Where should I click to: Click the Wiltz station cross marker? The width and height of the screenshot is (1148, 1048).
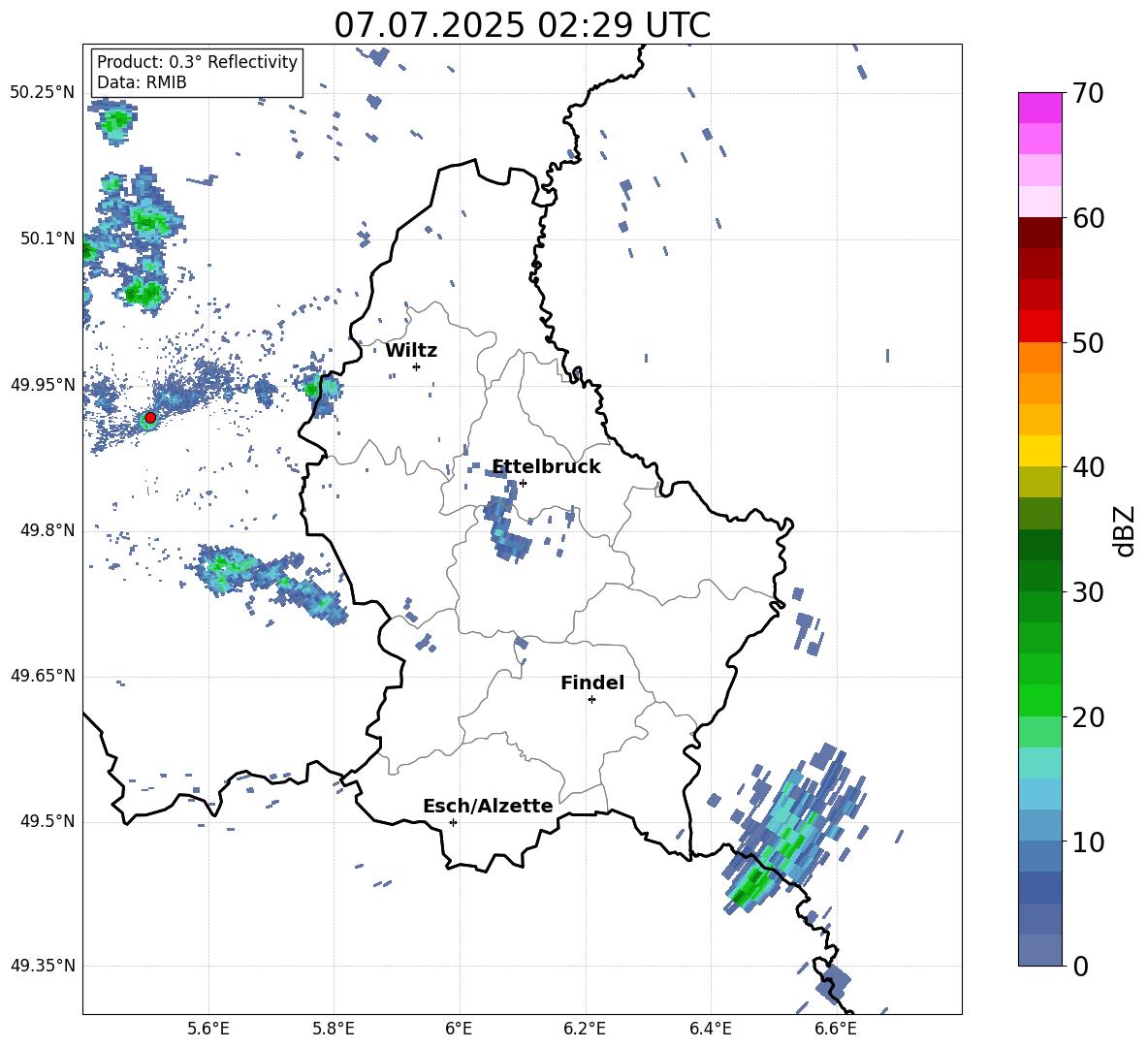pyautogui.click(x=417, y=366)
